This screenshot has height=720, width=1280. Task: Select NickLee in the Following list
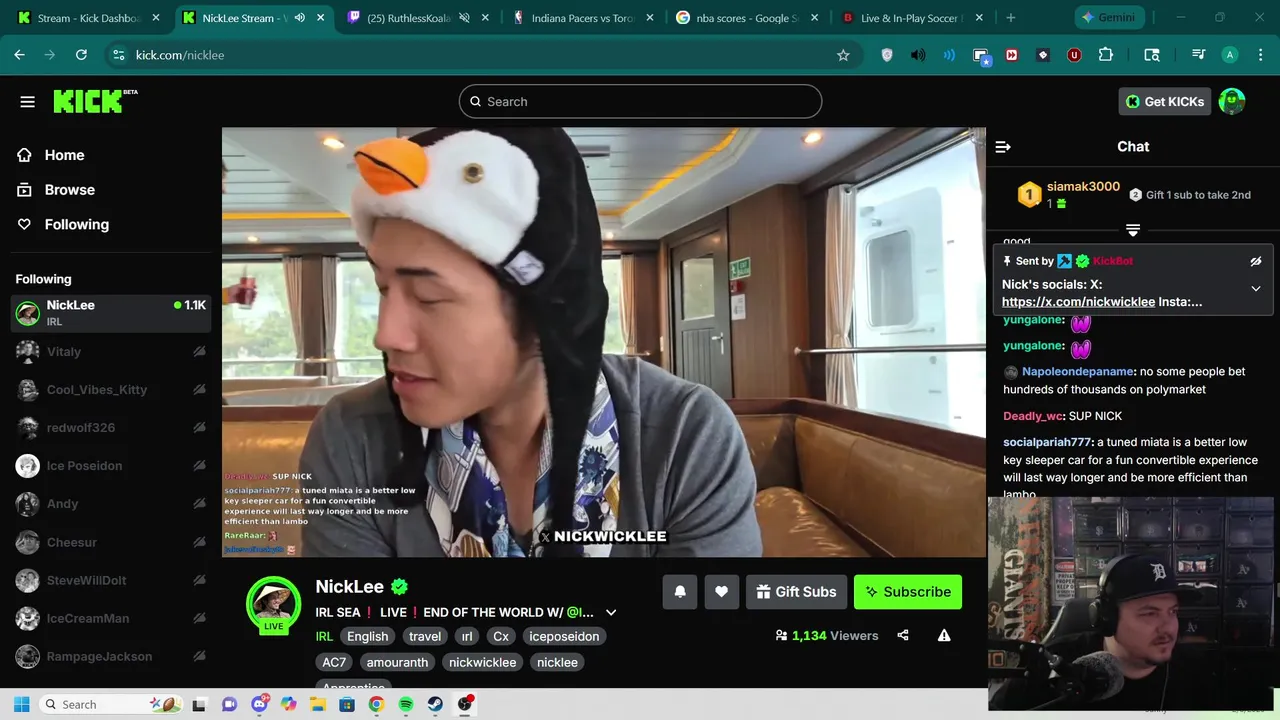point(111,313)
